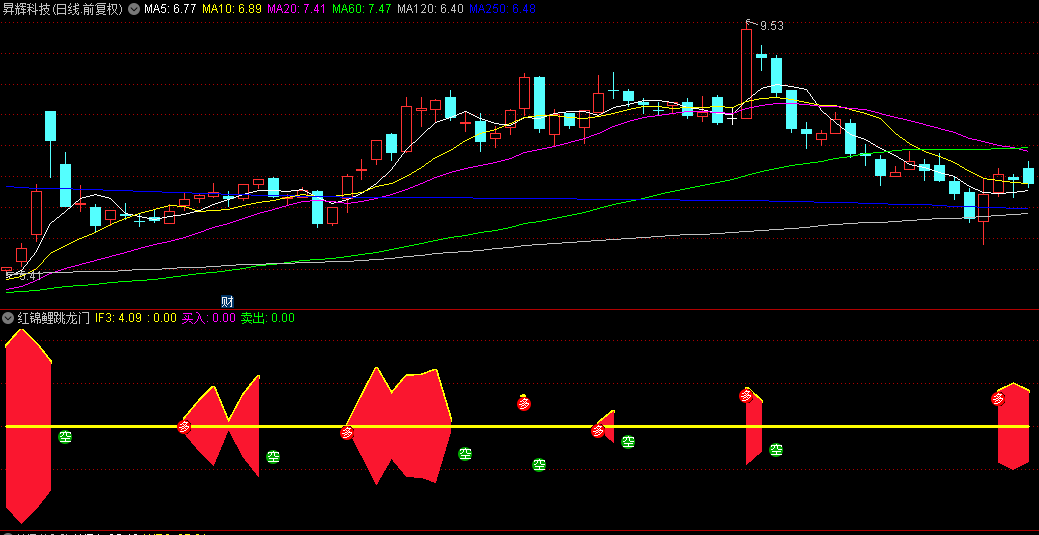Click the 财 financial event marker
The height and width of the screenshot is (535, 1039).
[x=227, y=301]
